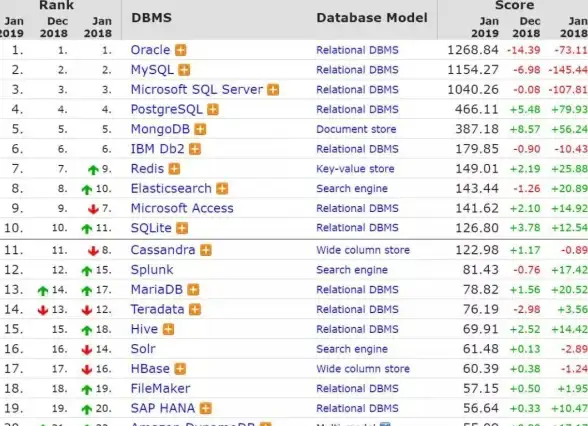
Task: Click the plus icon beside IBM Db2
Action: coord(195,149)
